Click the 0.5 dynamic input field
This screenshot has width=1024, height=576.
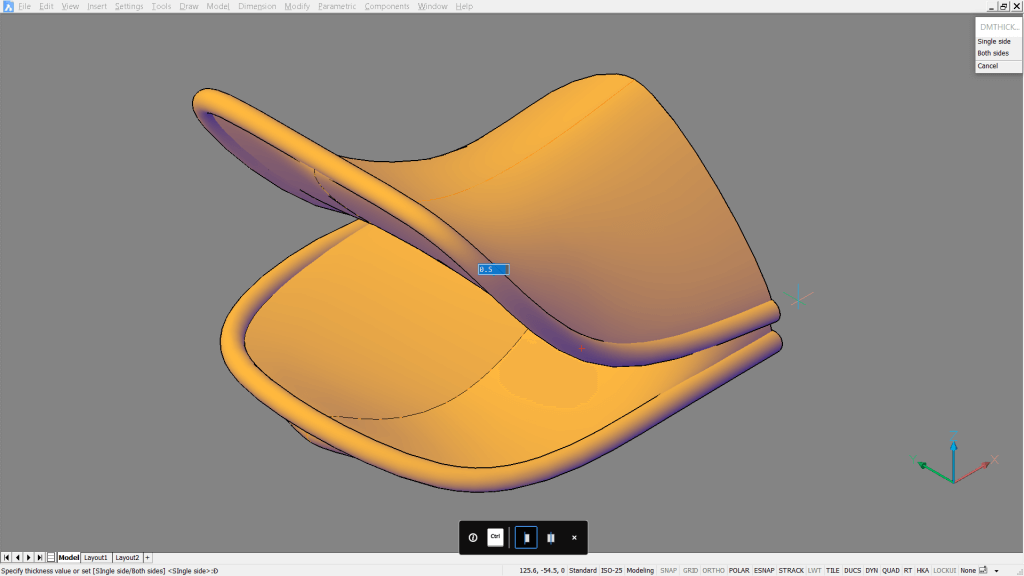(493, 268)
